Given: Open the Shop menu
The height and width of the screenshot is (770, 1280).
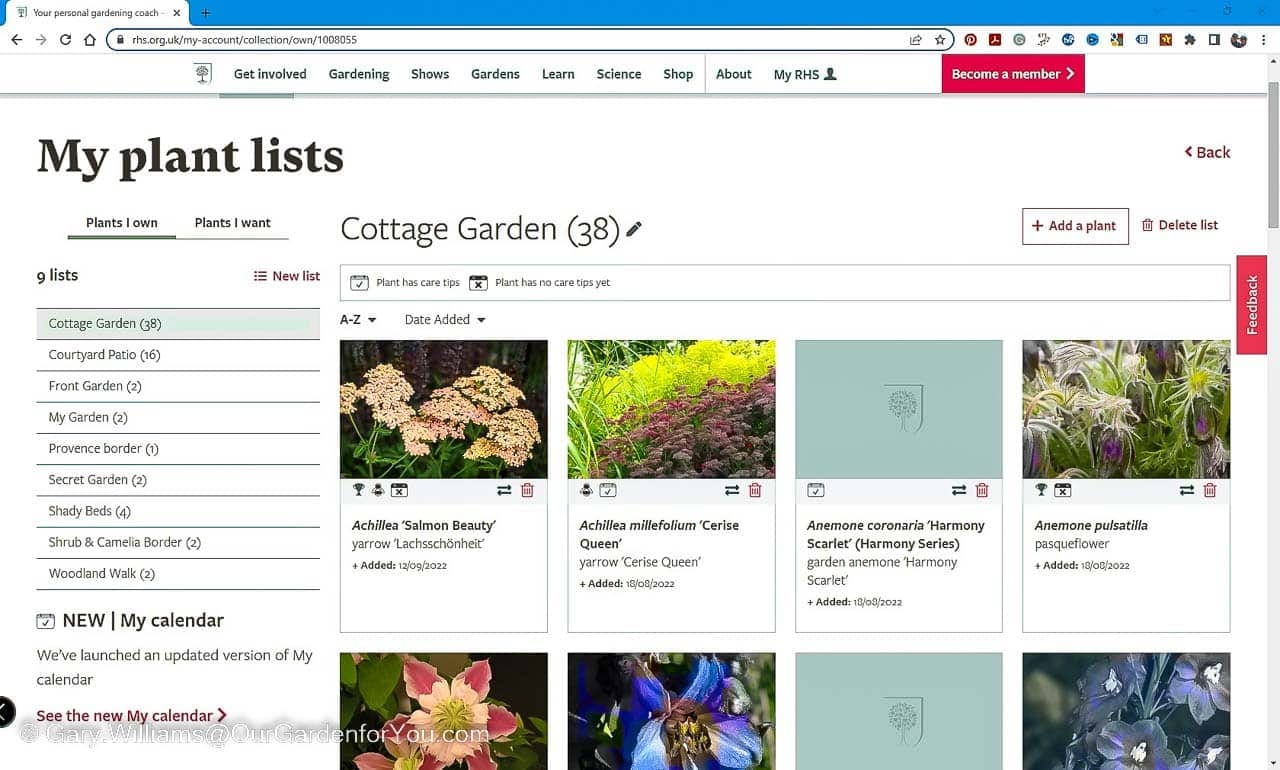Looking at the screenshot, I should pos(678,74).
